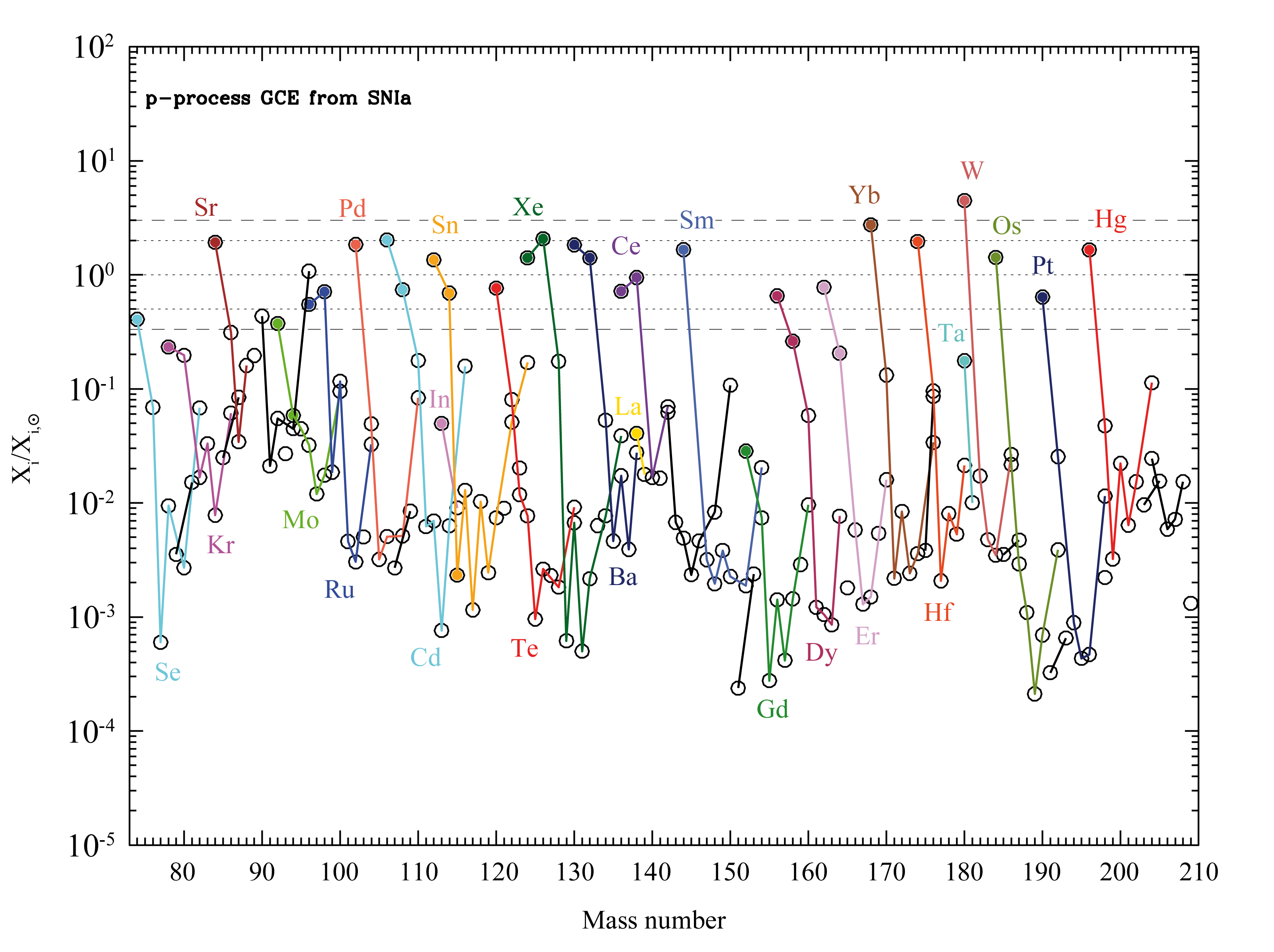Click the 'Ba' dark blue label

point(623,577)
